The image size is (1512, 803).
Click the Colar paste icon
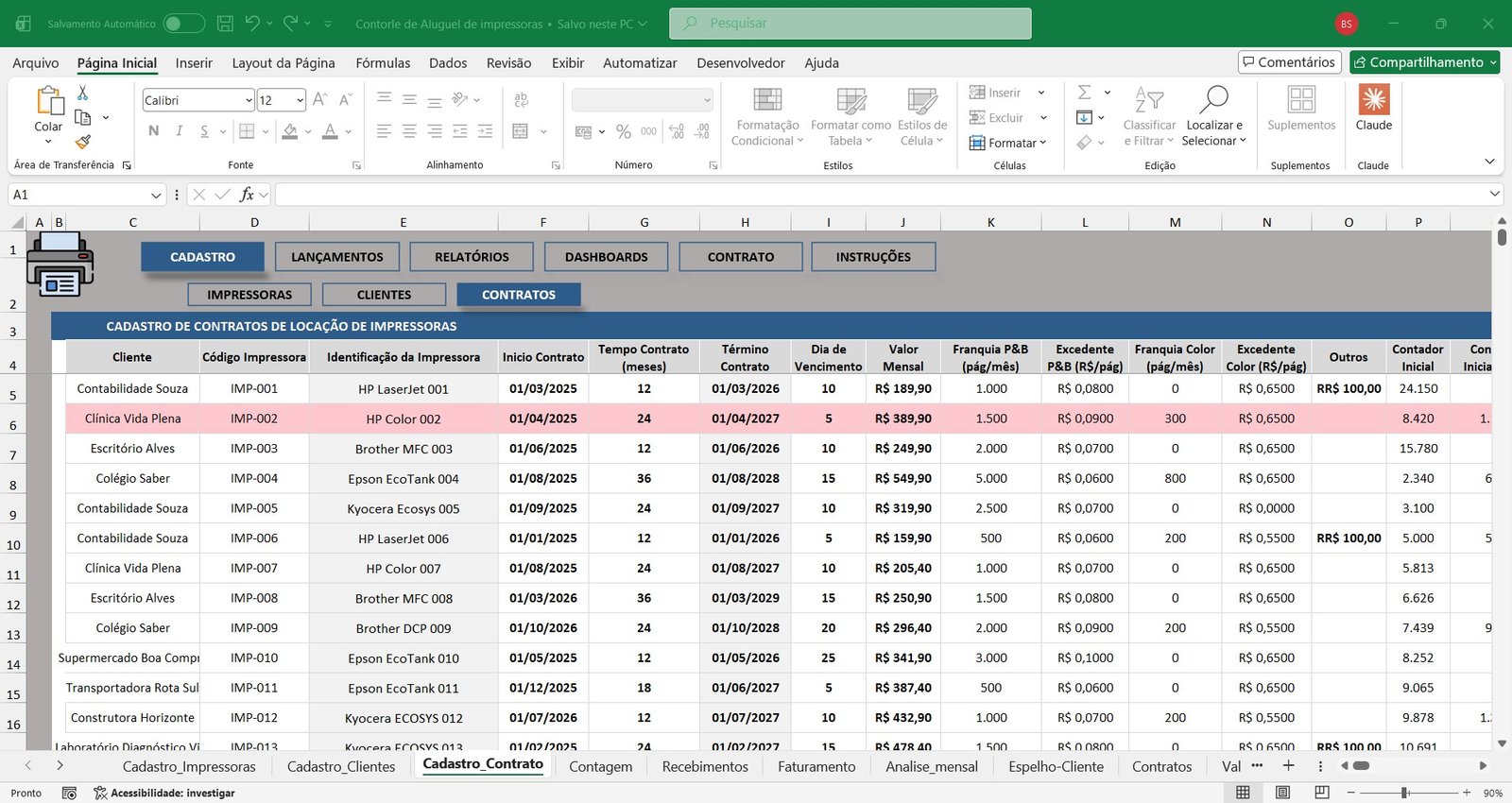pyautogui.click(x=48, y=102)
